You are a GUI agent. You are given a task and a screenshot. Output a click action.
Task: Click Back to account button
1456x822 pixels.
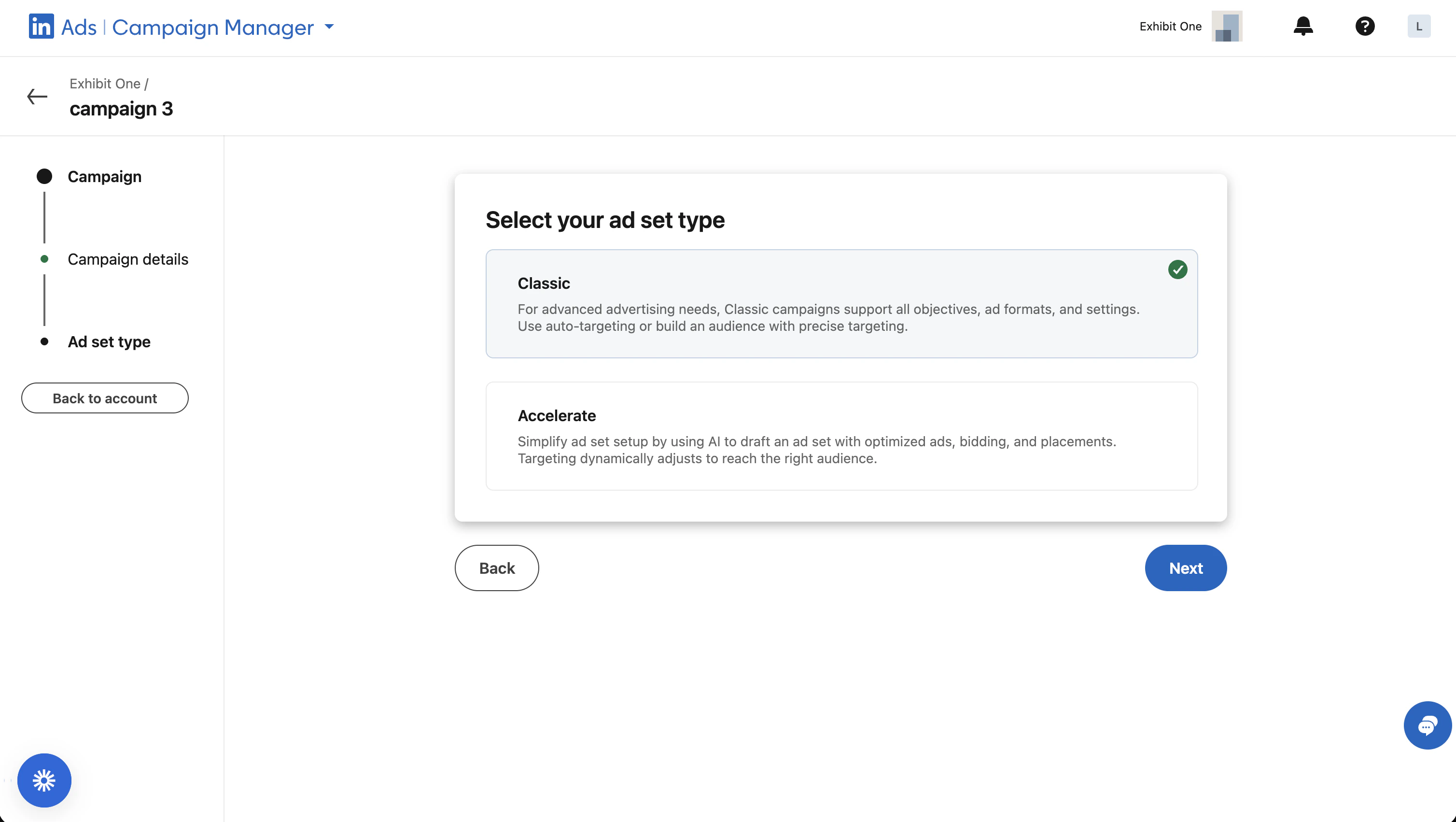pyautogui.click(x=105, y=398)
